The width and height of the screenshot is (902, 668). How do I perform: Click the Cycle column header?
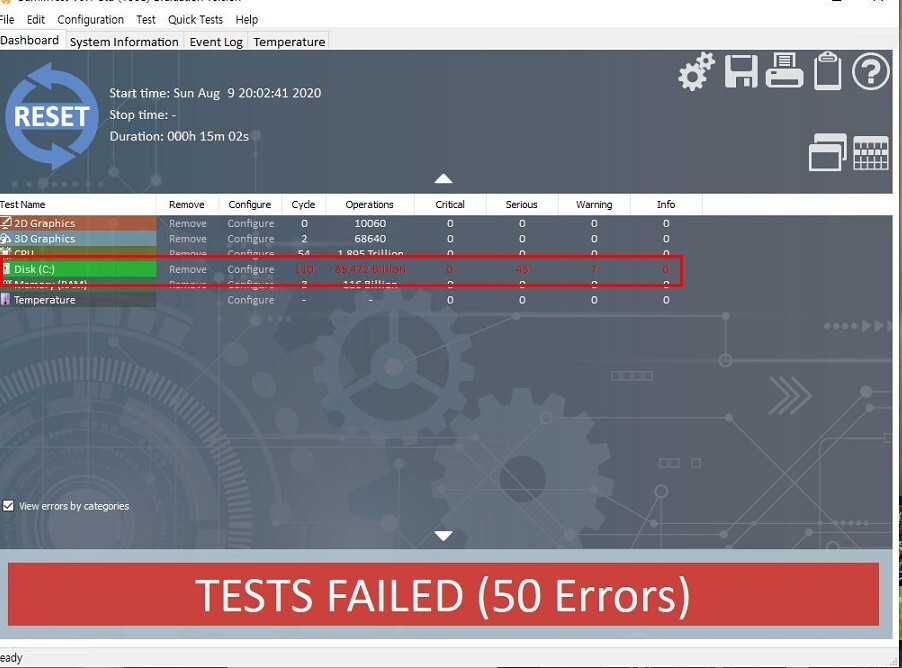click(303, 204)
